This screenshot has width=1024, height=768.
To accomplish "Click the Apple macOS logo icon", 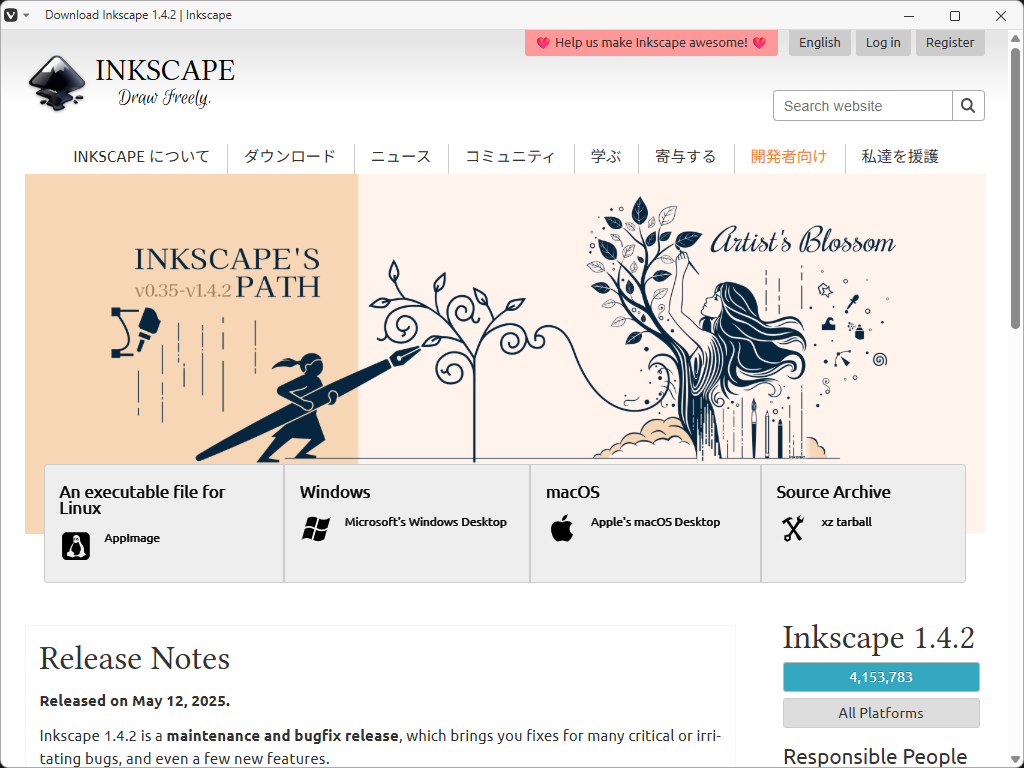I will (x=562, y=528).
